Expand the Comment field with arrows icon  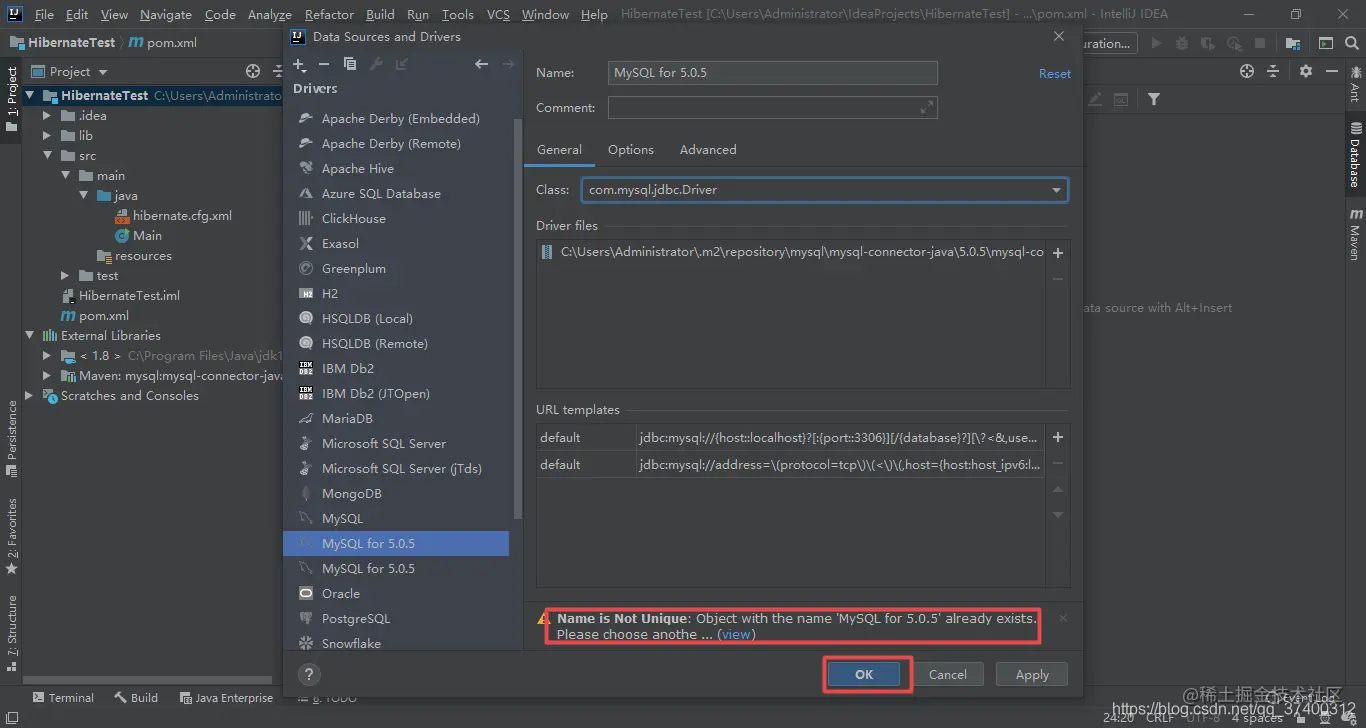point(927,107)
